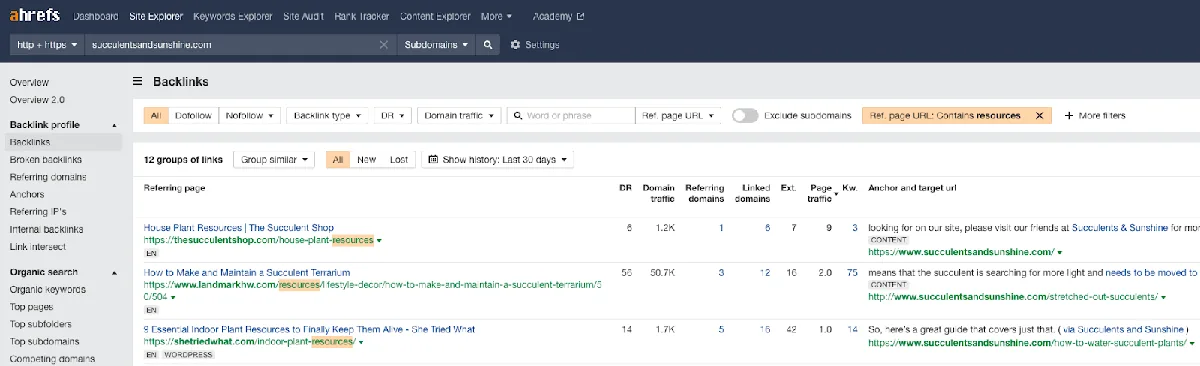Open Internal backlinks in sidebar
The image size is (1200, 366).
46,229
